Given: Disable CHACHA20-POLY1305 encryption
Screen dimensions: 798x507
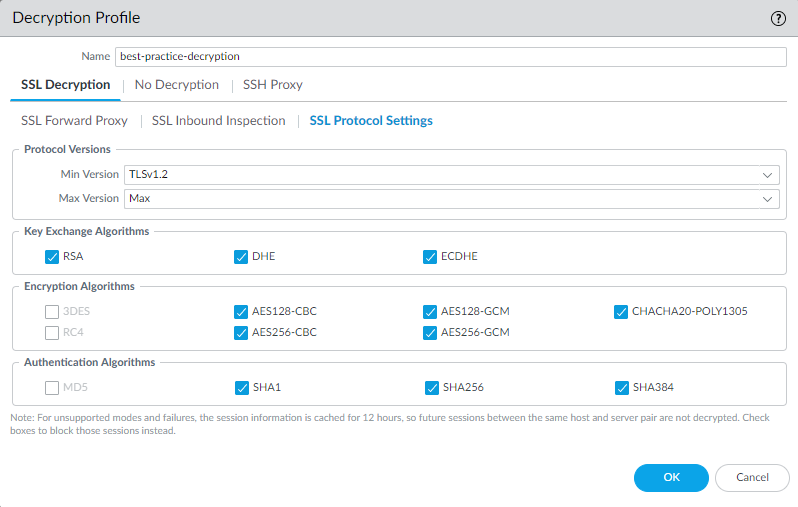Looking at the screenshot, I should click(621, 311).
